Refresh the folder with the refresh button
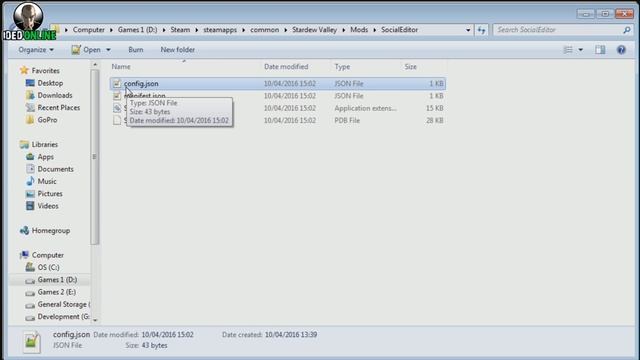 [x=482, y=30]
